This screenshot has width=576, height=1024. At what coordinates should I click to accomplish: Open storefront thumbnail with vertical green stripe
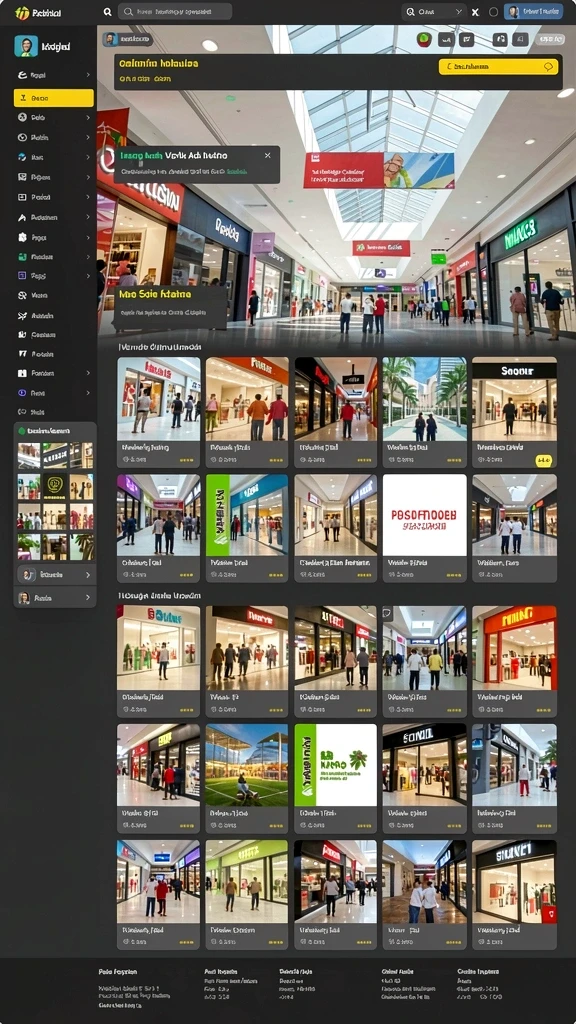247,515
